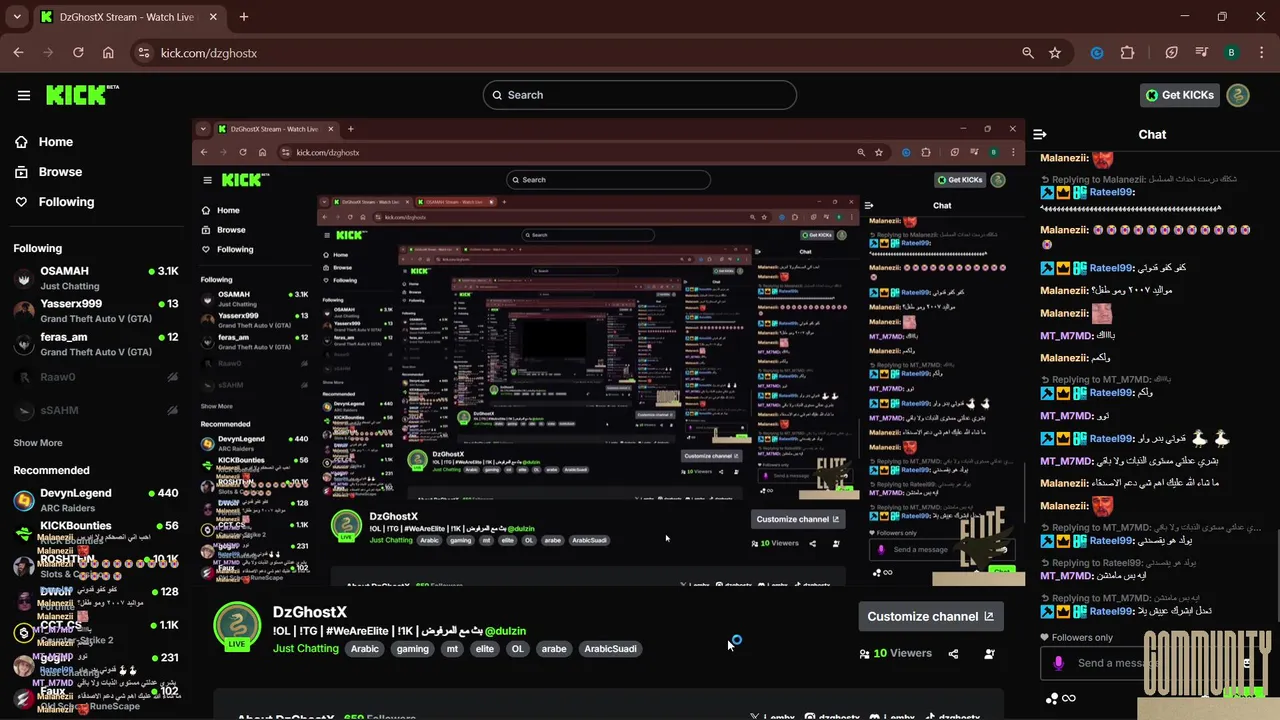Bookmark this page with the star icon
Viewport: 1280px width, 720px height.
pos(1055,53)
